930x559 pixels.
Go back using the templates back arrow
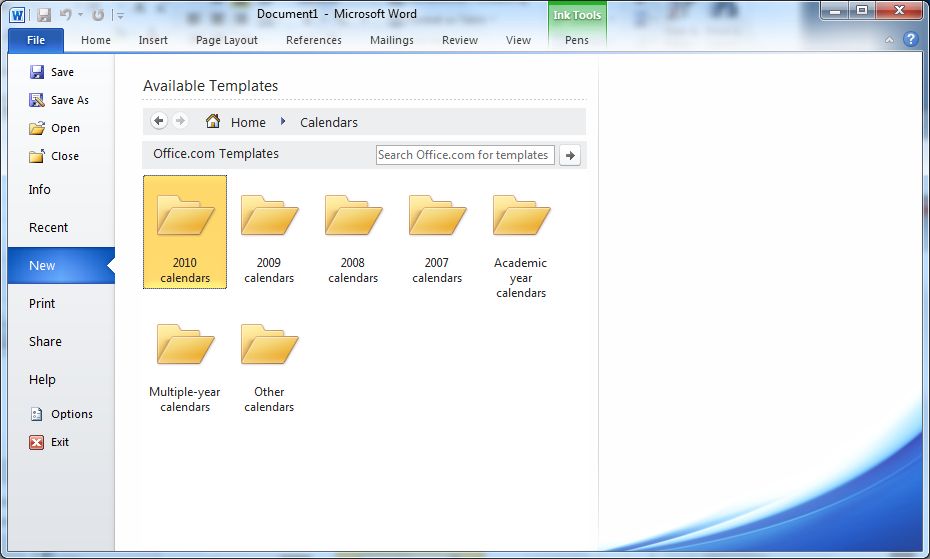click(x=159, y=121)
